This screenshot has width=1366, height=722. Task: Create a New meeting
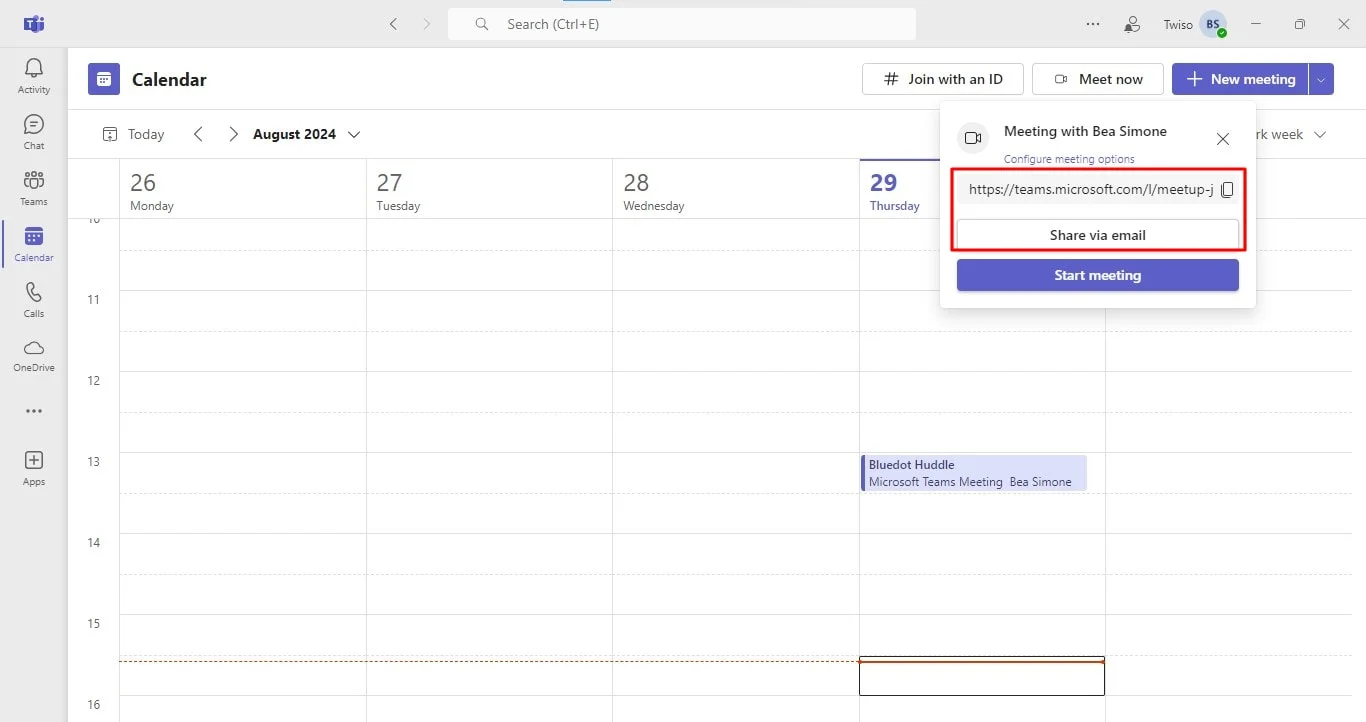click(1240, 79)
